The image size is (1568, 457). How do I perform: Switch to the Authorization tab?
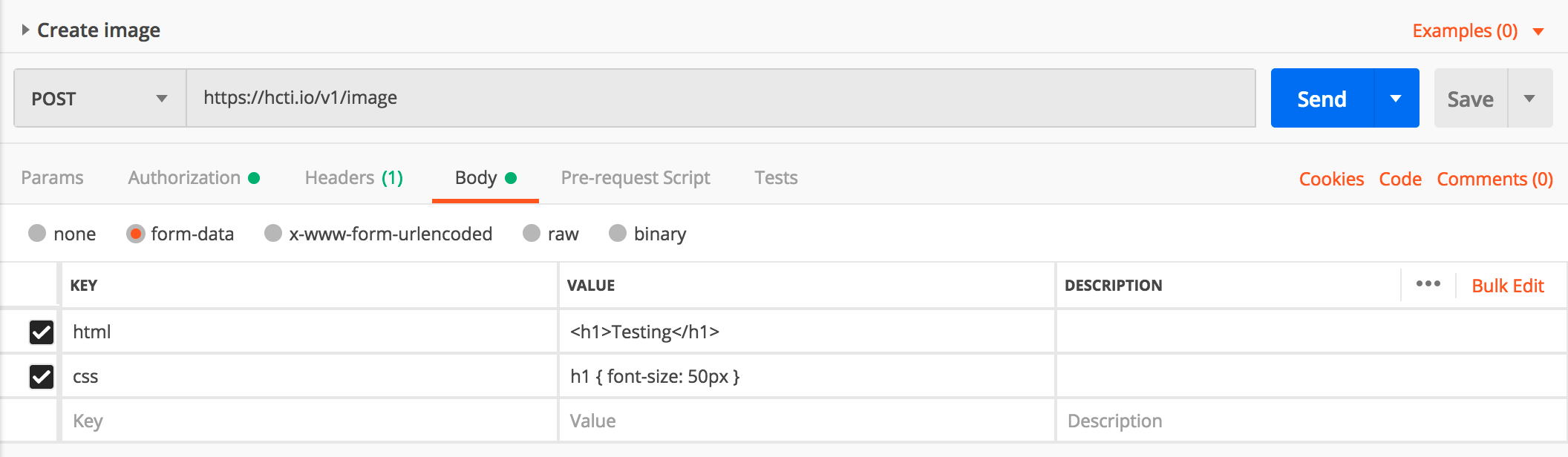pyautogui.click(x=194, y=178)
